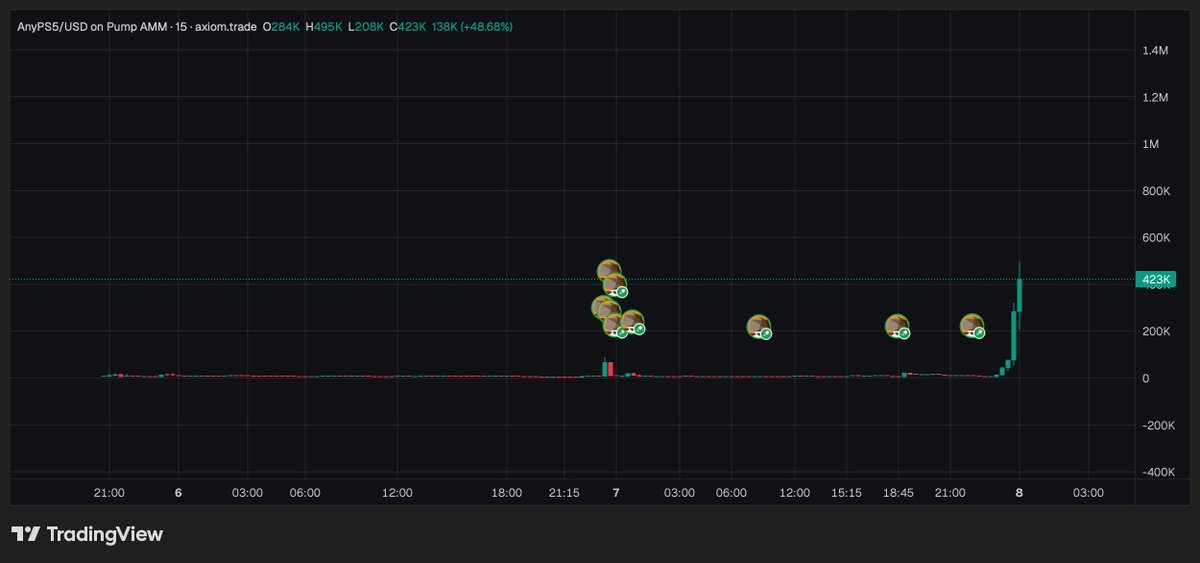Select the last trade marker before the price spike
Viewport: 1200px width, 563px height.
(x=972, y=325)
